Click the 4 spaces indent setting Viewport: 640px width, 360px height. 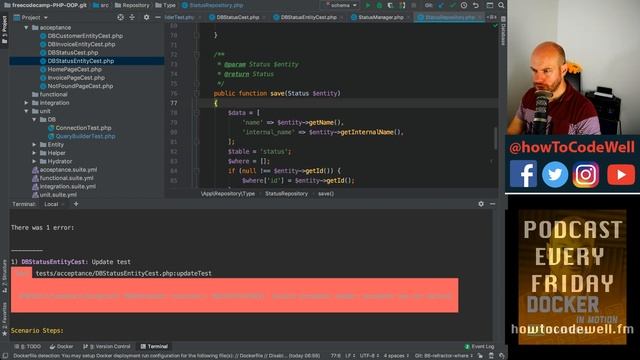[396, 356]
